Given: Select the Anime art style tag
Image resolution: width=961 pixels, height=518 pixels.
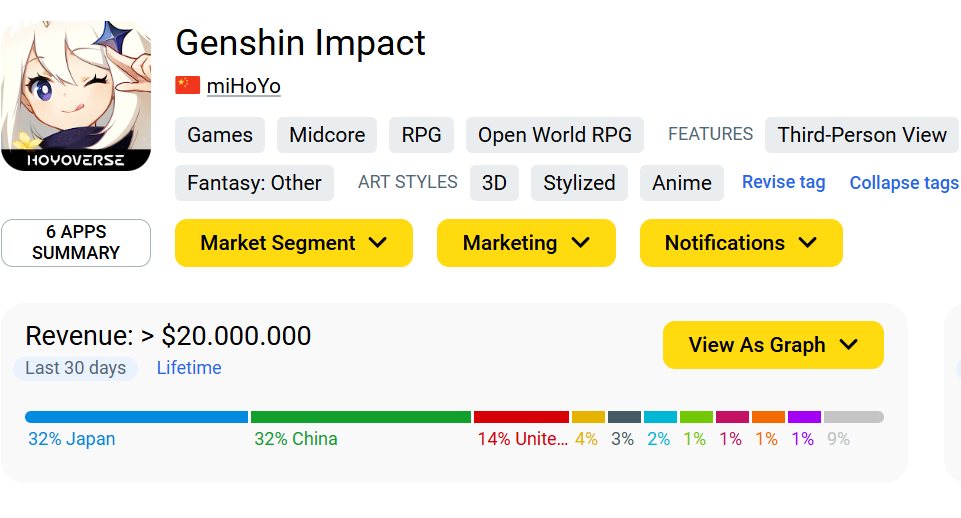Looking at the screenshot, I should click(x=682, y=183).
